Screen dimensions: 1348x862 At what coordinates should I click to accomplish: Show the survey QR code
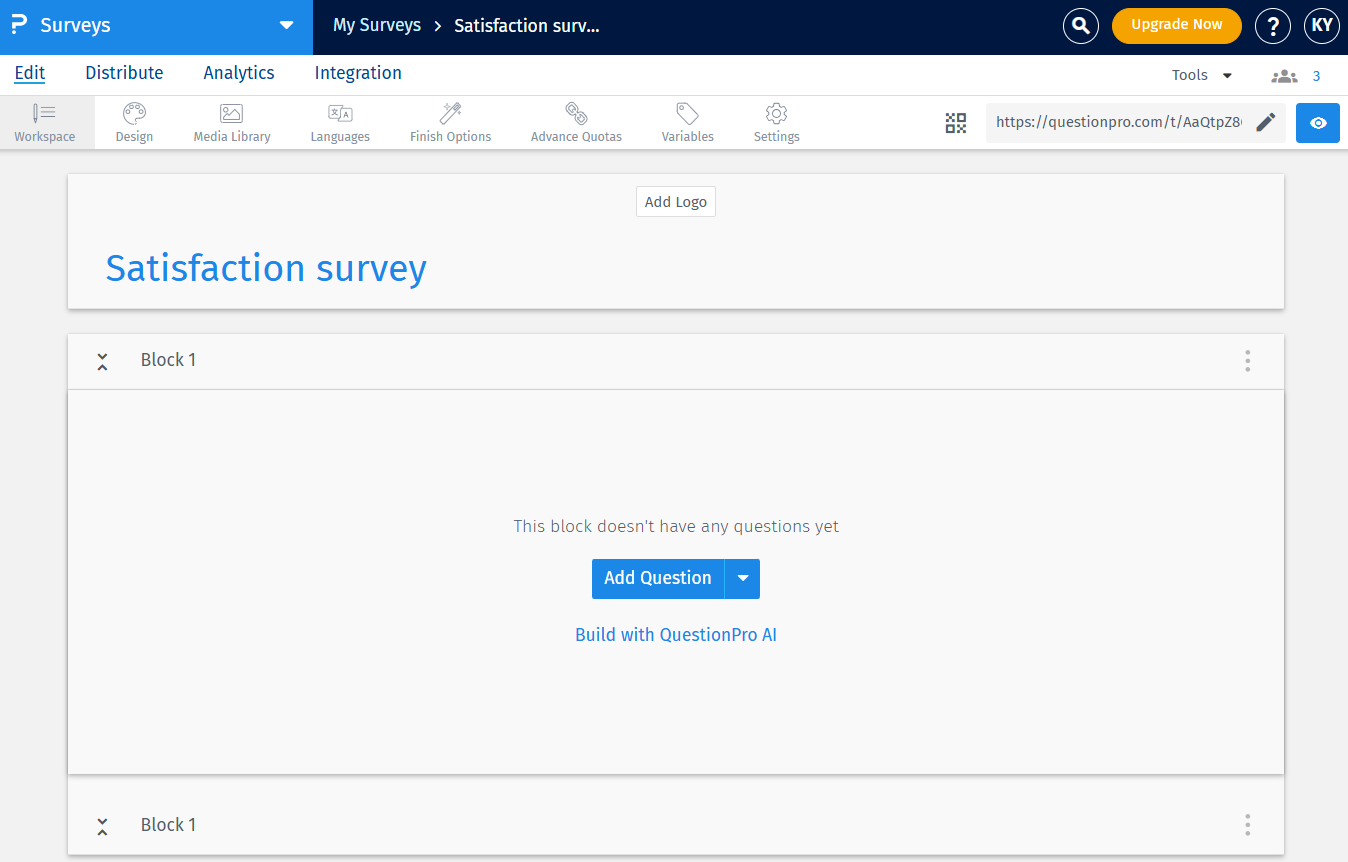click(955, 122)
